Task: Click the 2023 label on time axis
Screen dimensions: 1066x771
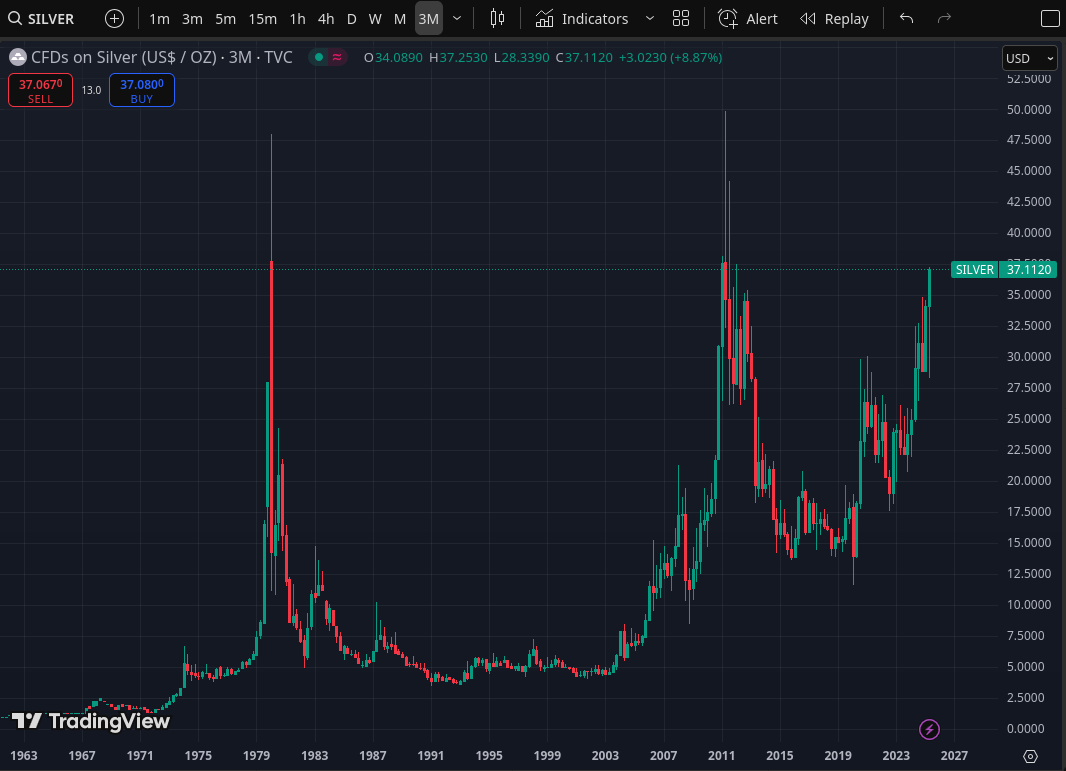Action: point(896,756)
